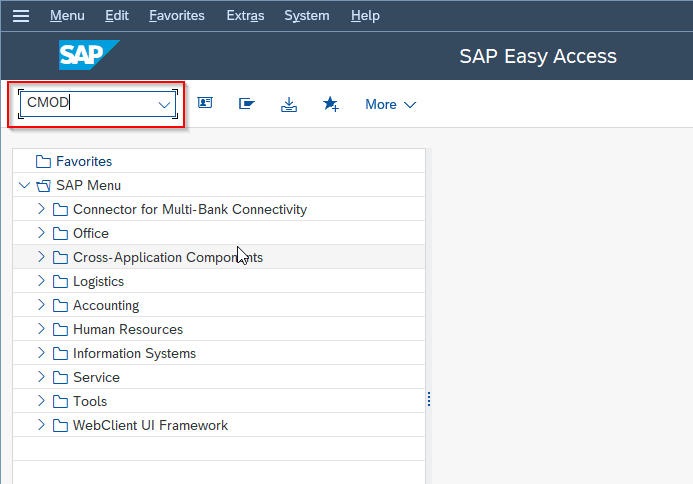Click the SAP Business Workplace download icon

289,104
